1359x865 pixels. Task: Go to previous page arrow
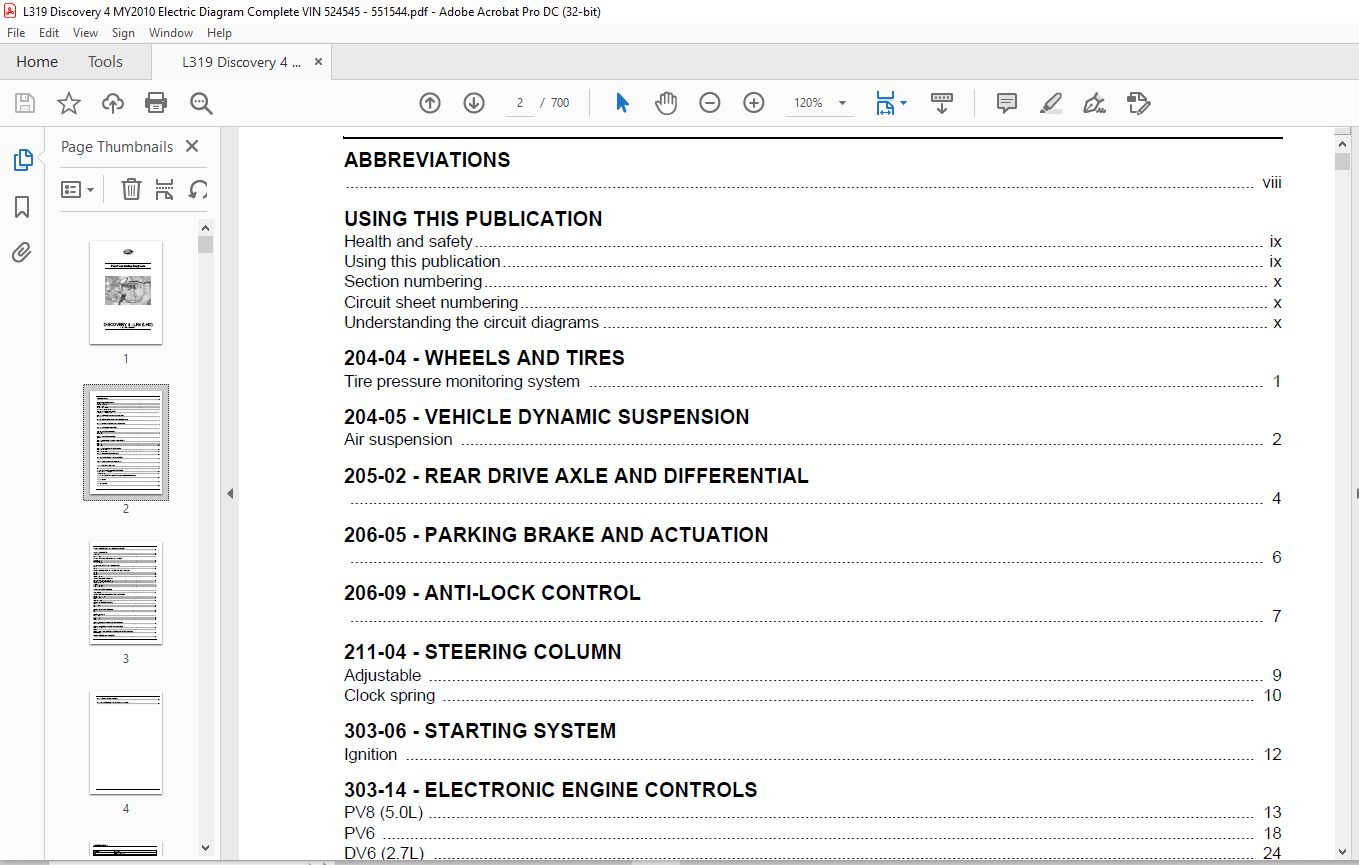click(430, 103)
